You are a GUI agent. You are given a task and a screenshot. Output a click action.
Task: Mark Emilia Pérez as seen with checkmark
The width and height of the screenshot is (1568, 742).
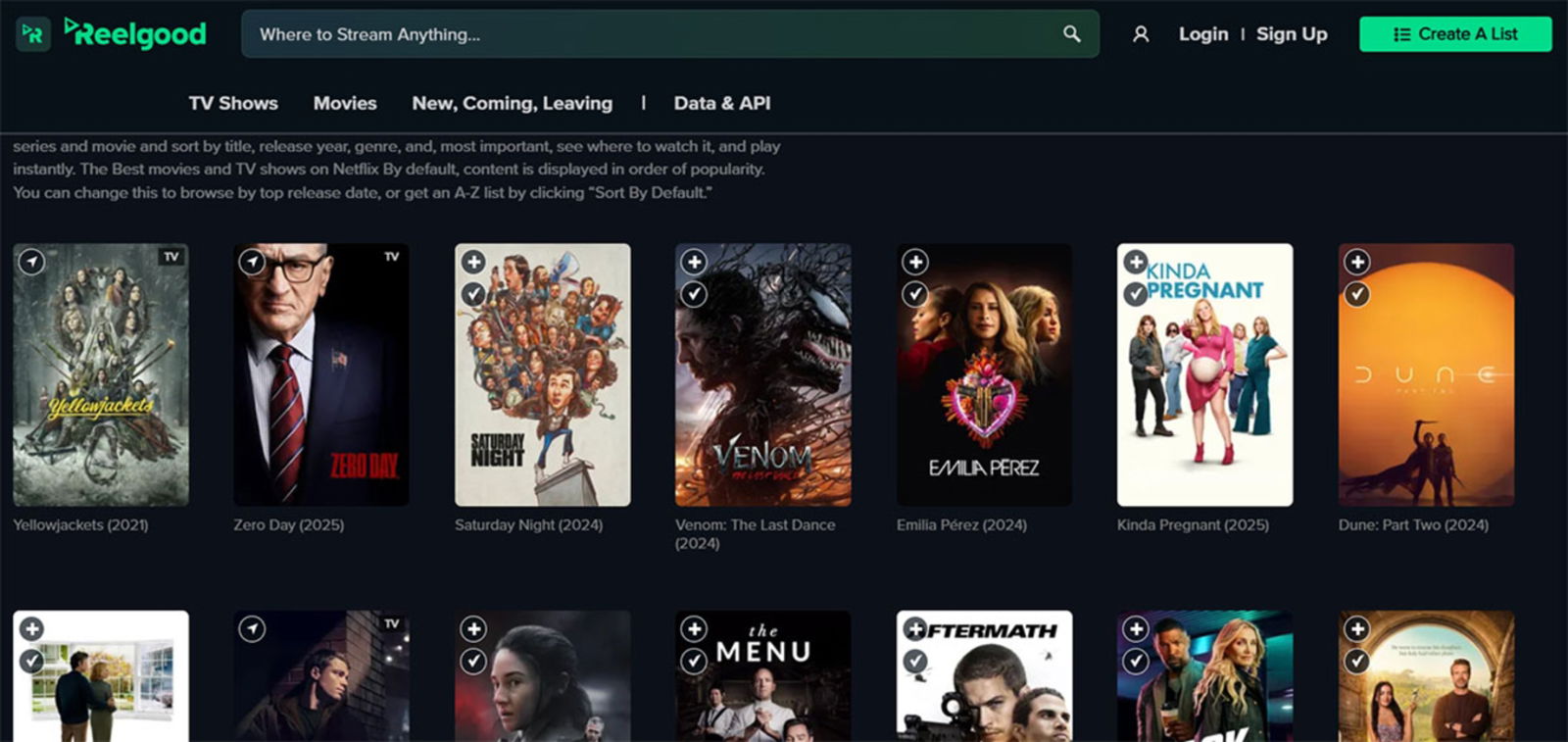(x=915, y=294)
